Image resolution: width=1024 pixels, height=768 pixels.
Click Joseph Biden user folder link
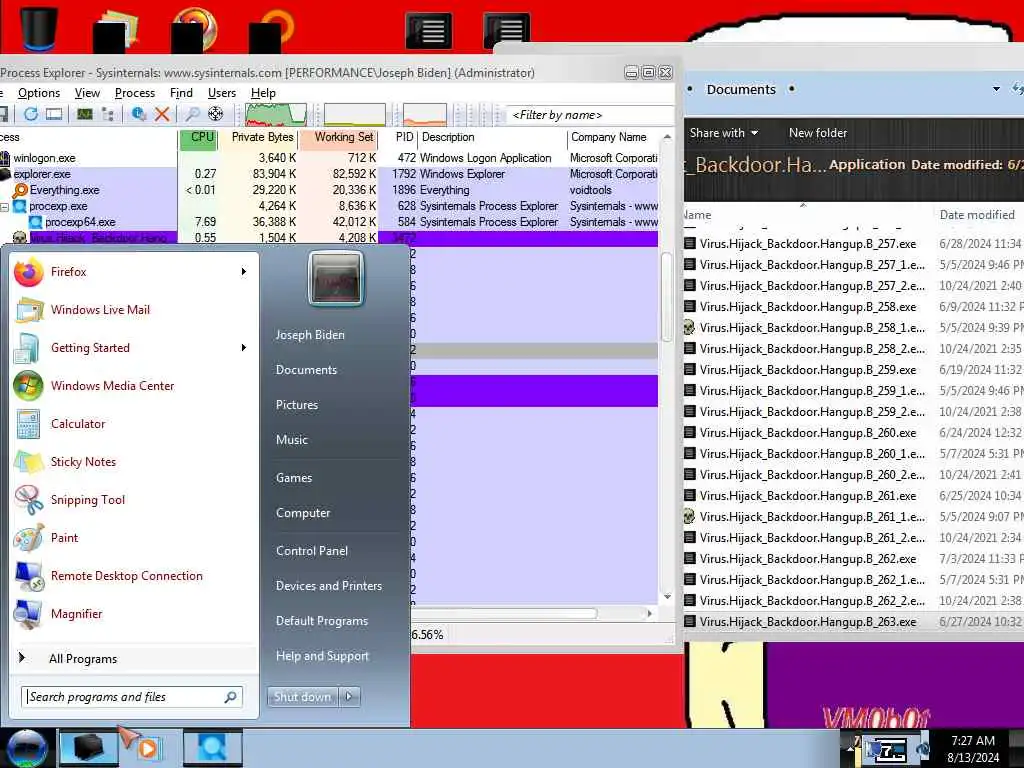click(310, 335)
